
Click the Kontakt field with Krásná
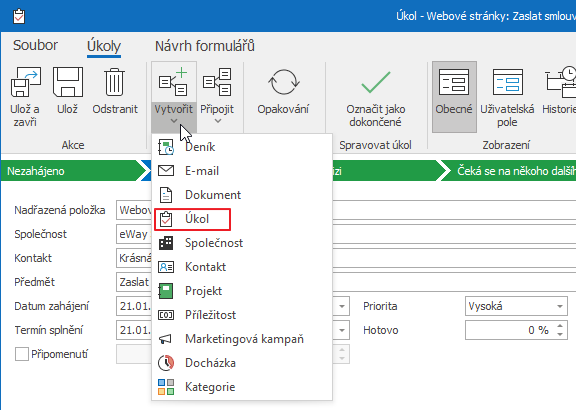point(346,258)
